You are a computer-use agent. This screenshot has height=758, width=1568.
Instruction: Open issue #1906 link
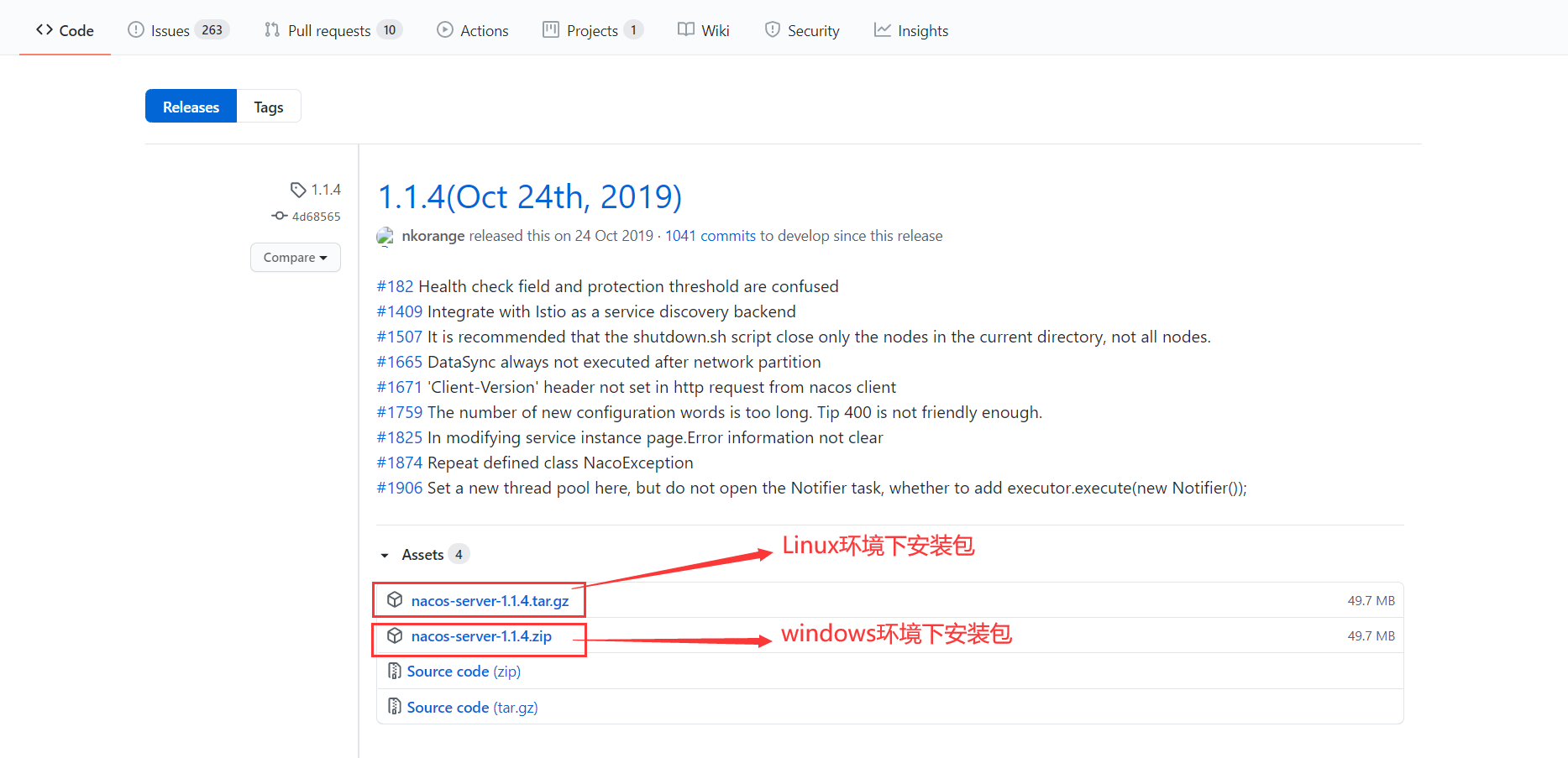pyautogui.click(x=400, y=488)
